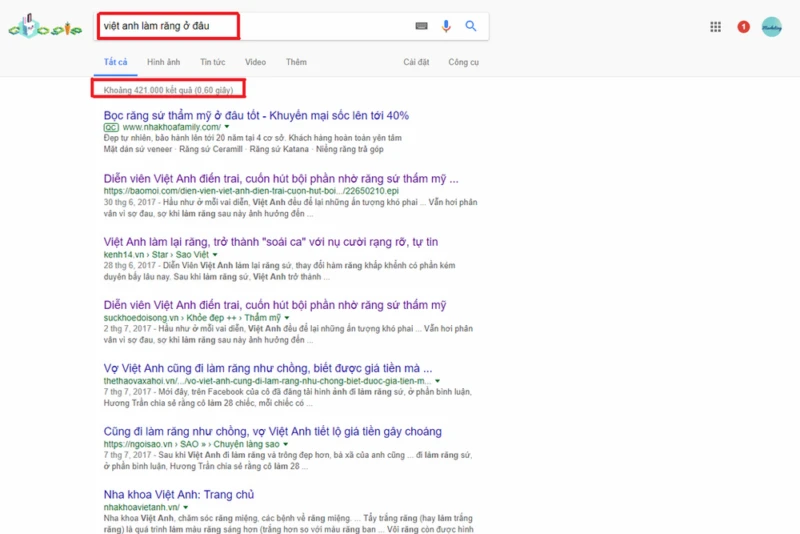The height and width of the screenshot is (534, 800).
Task: Open Cài đặt search settings
Action: coord(416,62)
